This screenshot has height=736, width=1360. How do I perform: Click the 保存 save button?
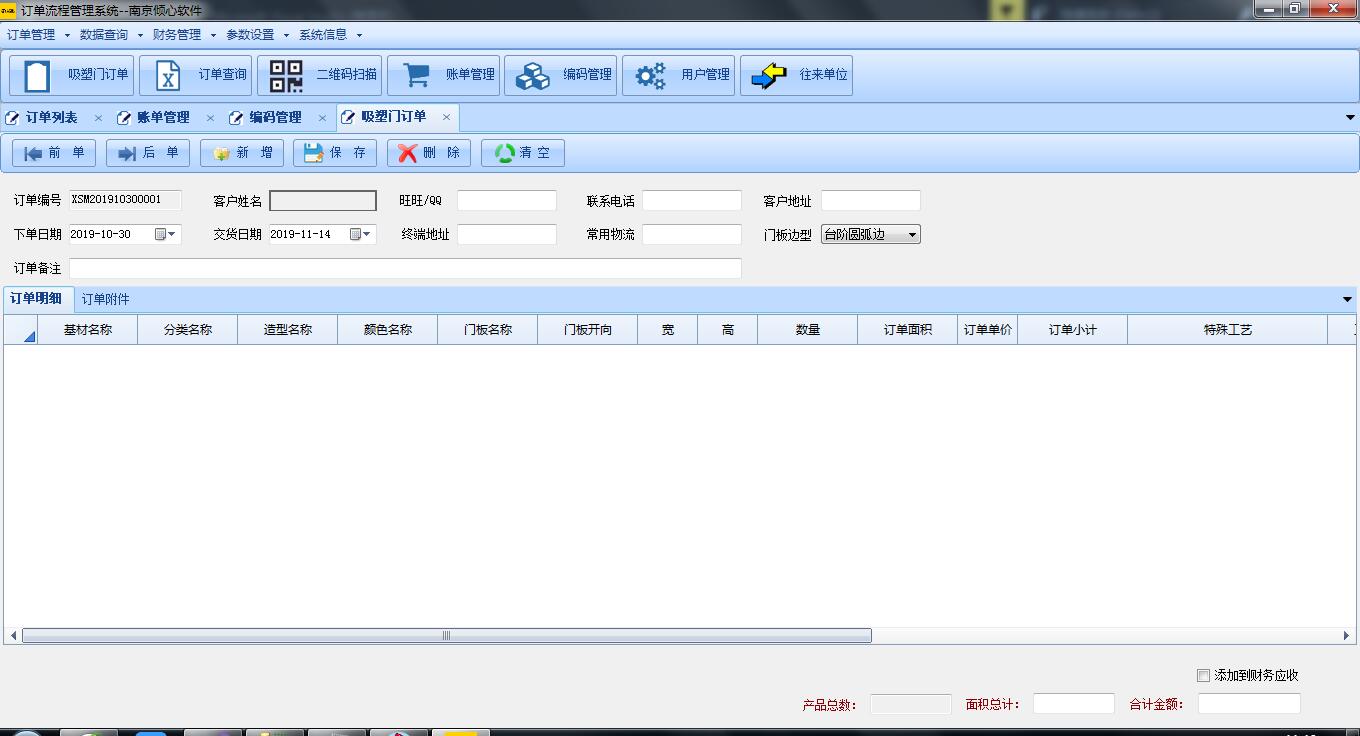(335, 153)
